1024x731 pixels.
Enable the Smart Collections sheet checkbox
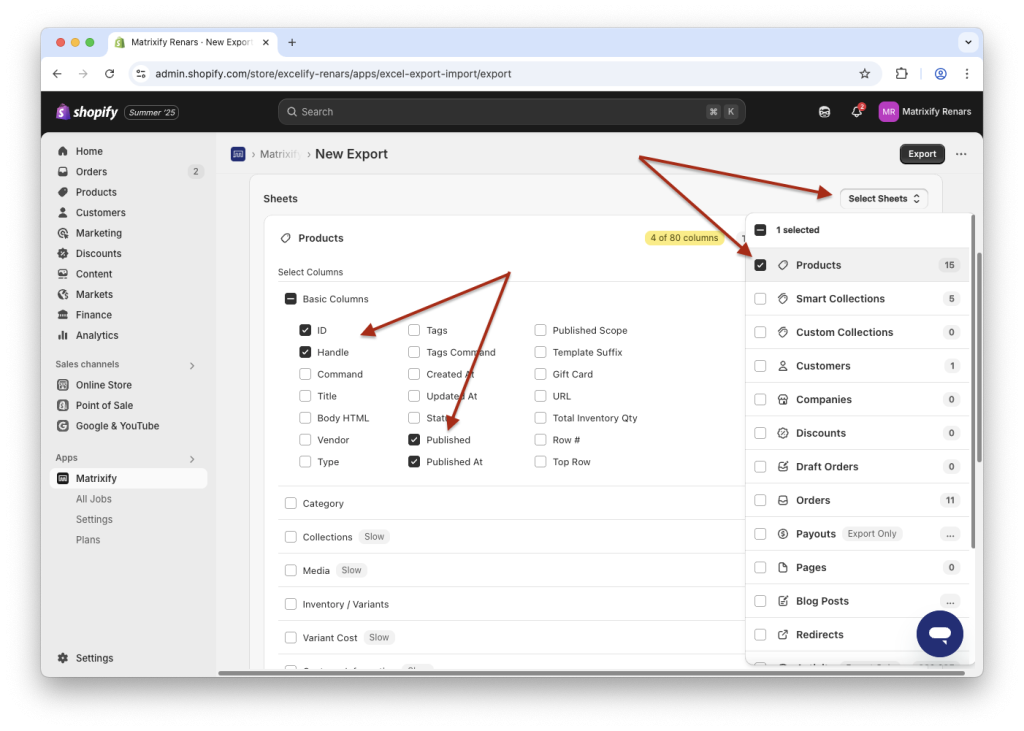coord(760,298)
